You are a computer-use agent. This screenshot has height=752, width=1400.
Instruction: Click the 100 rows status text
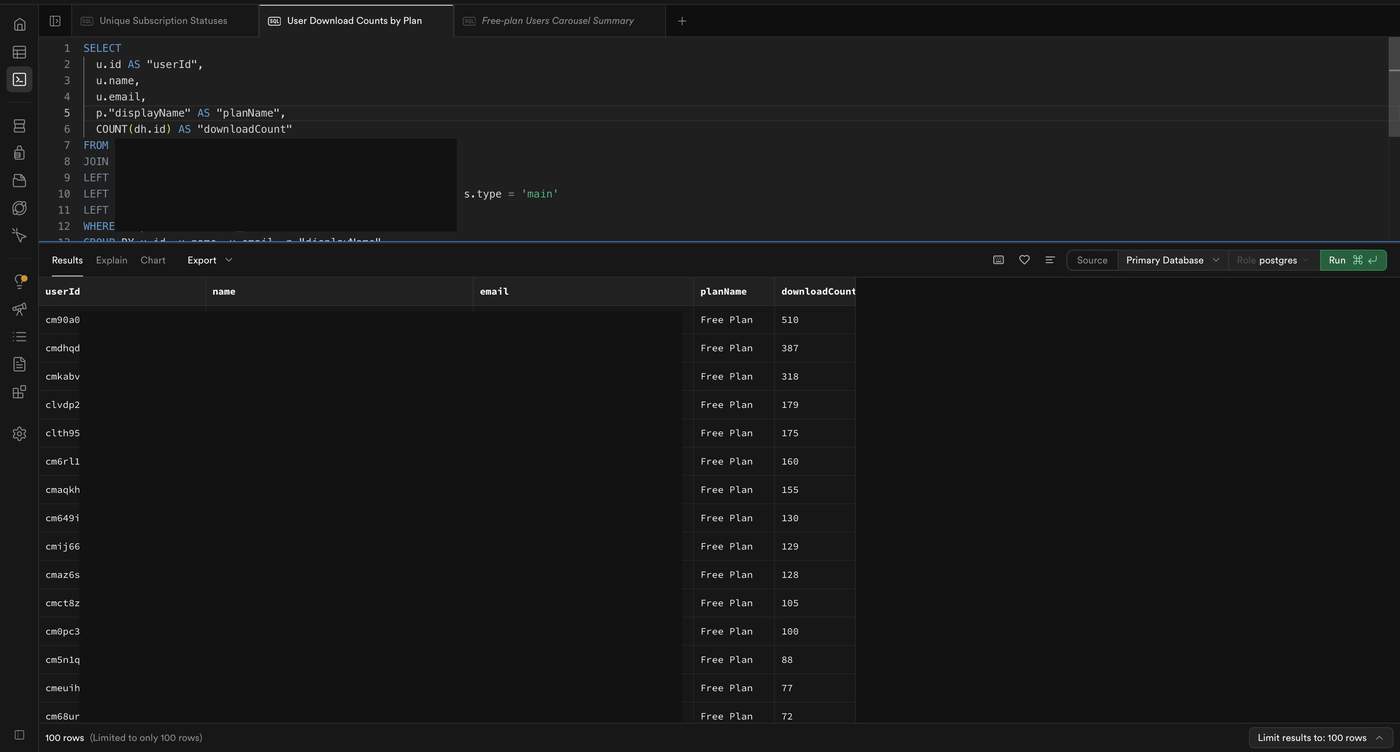coord(64,738)
